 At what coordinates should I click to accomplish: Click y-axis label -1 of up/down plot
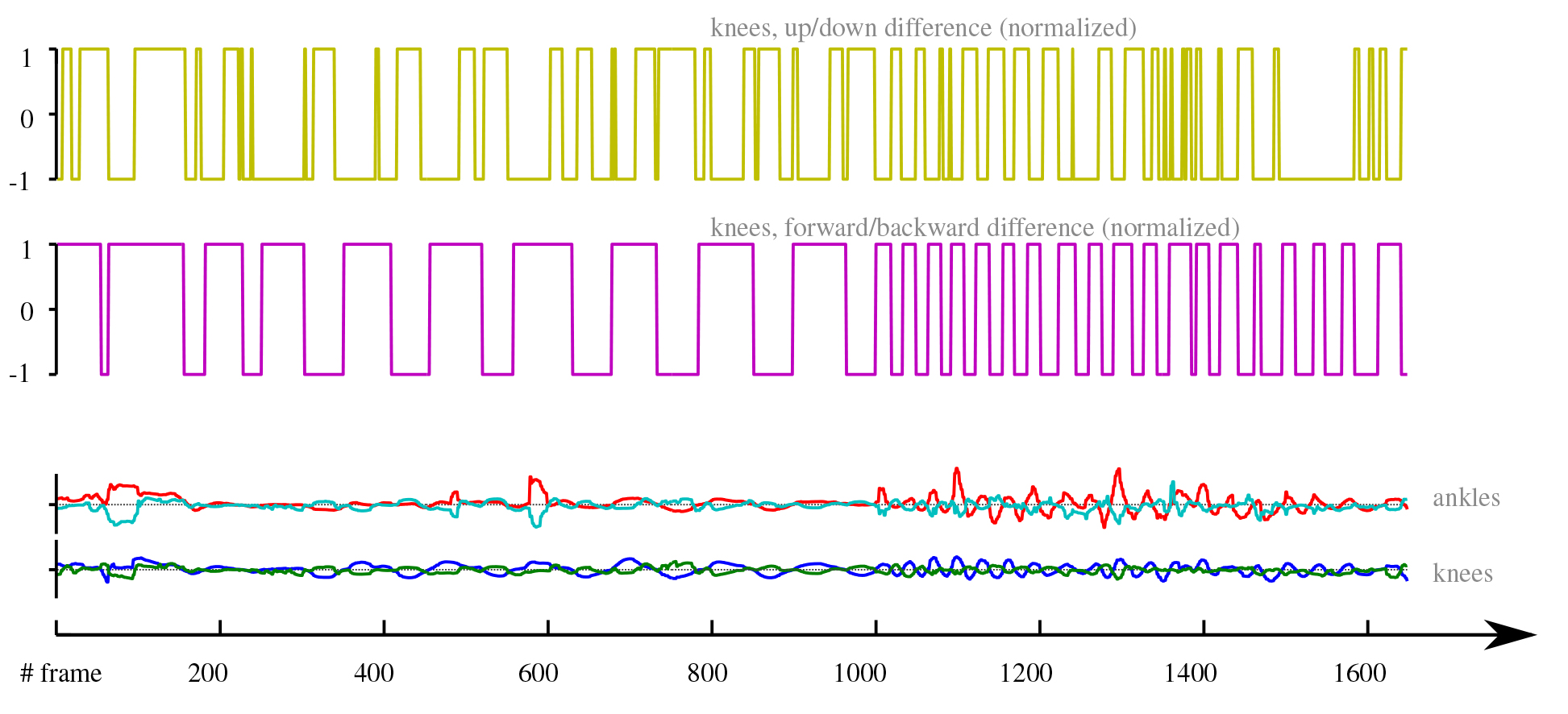19,181
